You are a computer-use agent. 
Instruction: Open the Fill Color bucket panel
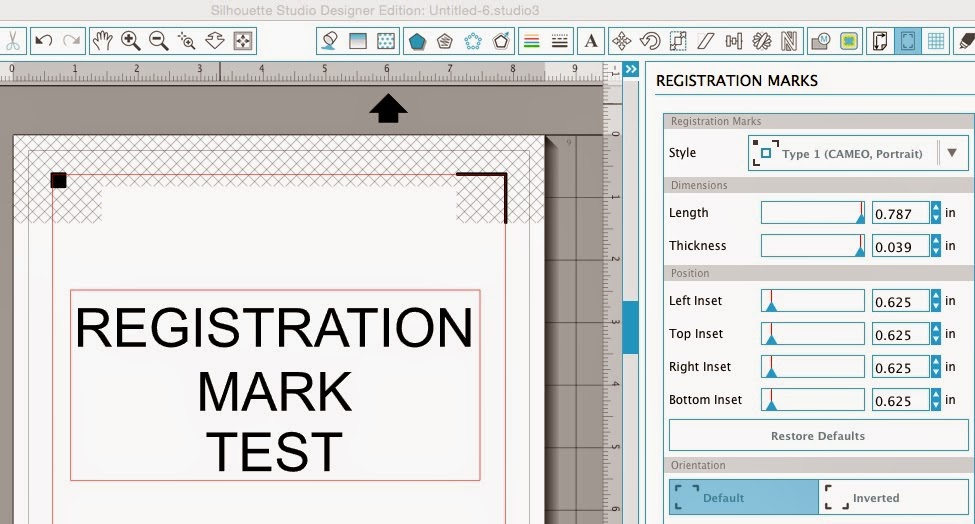tap(330, 41)
